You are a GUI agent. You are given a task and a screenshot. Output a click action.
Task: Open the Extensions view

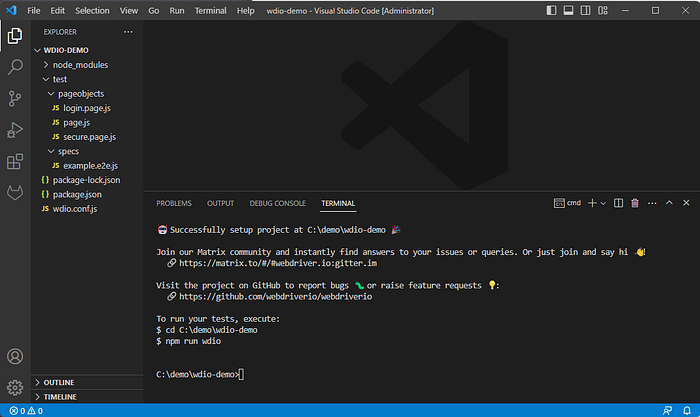(15, 162)
